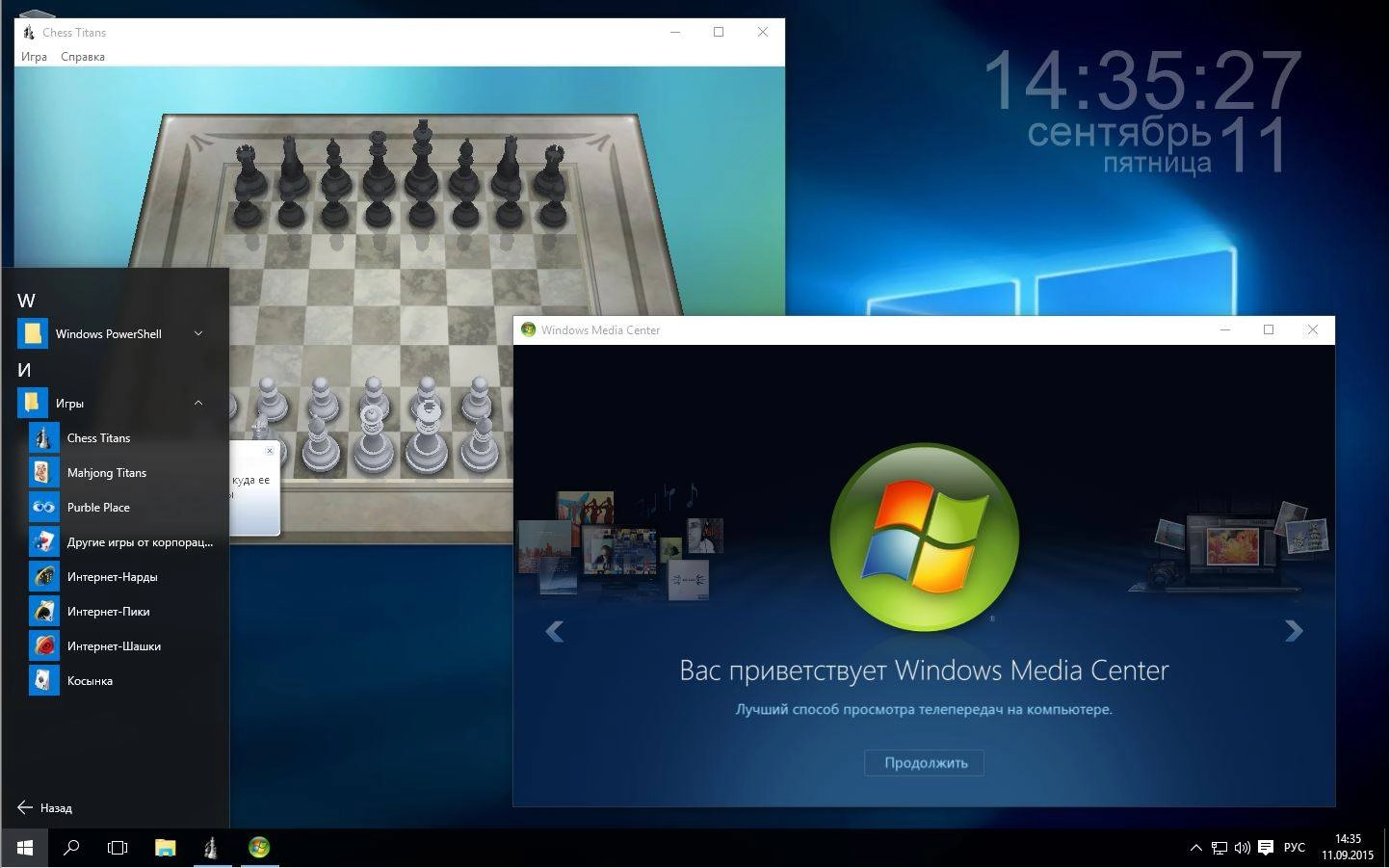
Task: Click the photo collage thumbnail on Media Center left
Action: [x=619, y=544]
